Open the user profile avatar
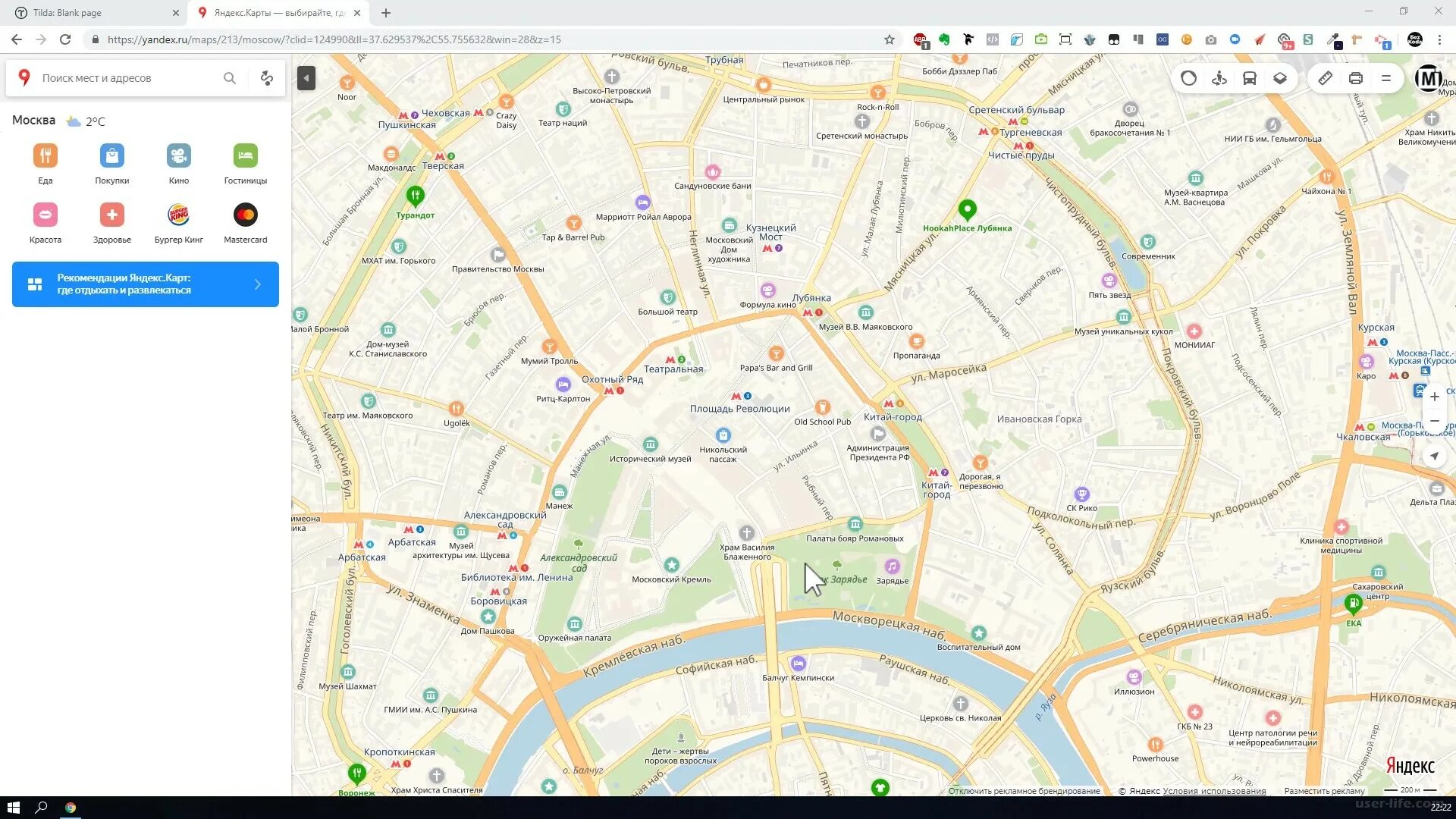Image resolution: width=1456 pixels, height=819 pixels. pos(1429,78)
